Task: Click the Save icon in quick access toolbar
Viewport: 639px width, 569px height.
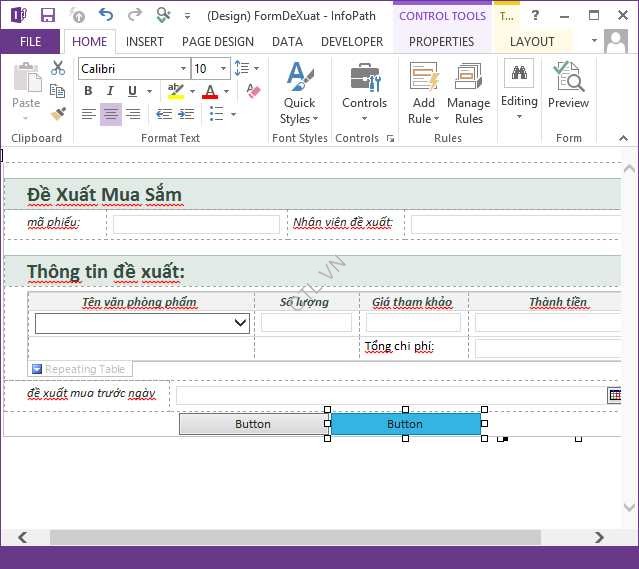Action: 48,15
